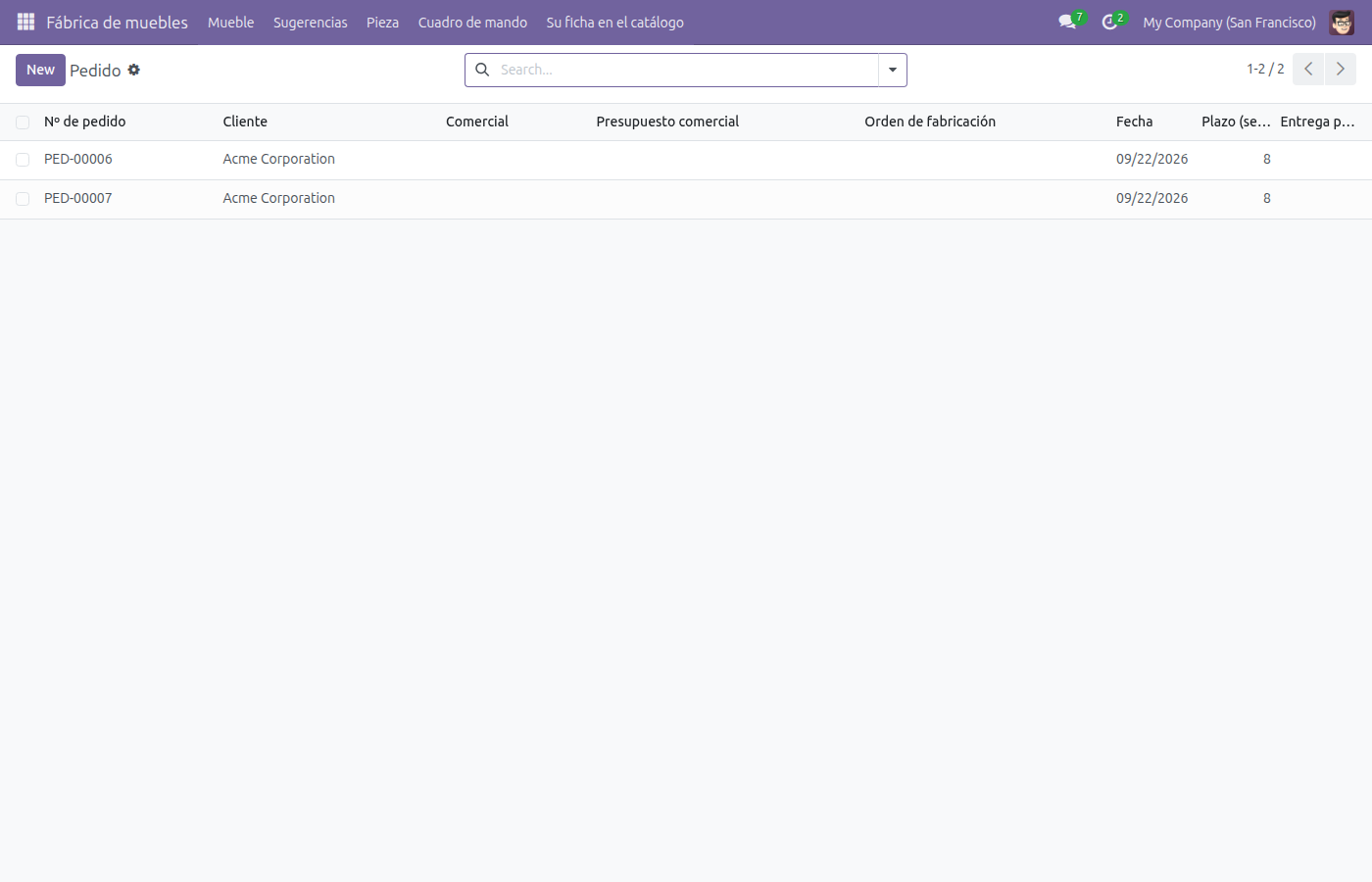Image resolution: width=1372 pixels, height=882 pixels.
Task: Open the Sugerencias menu
Action: coord(311,23)
